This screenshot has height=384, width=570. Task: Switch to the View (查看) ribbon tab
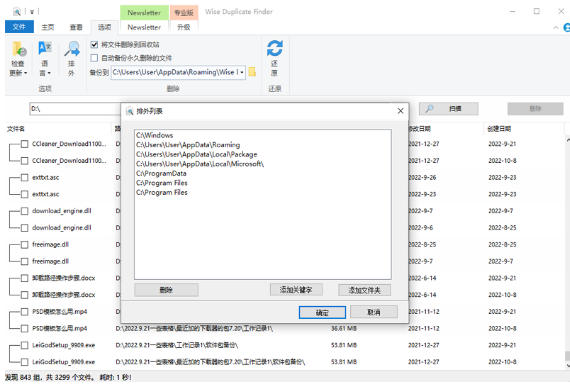(76, 27)
